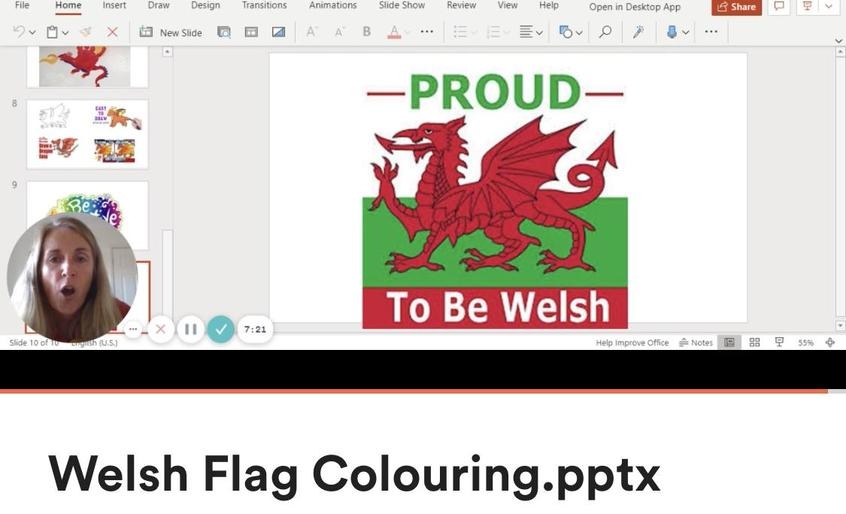The width and height of the screenshot is (846, 514).
Task: Click the Duplicate Slide icon next to New Slide
Action: (x=224, y=32)
